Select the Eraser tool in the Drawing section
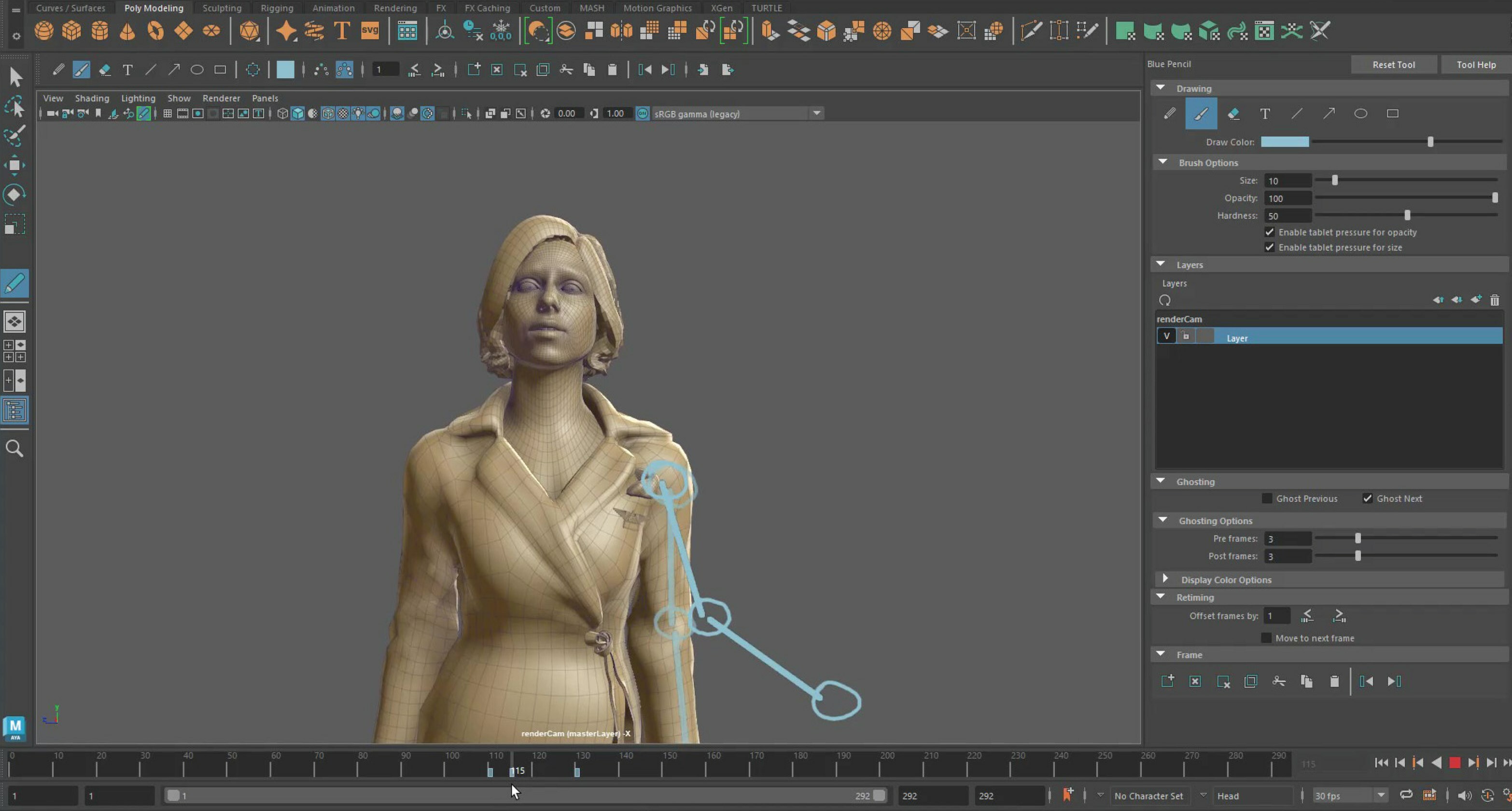Viewport: 1512px width, 811px height. click(x=1234, y=114)
